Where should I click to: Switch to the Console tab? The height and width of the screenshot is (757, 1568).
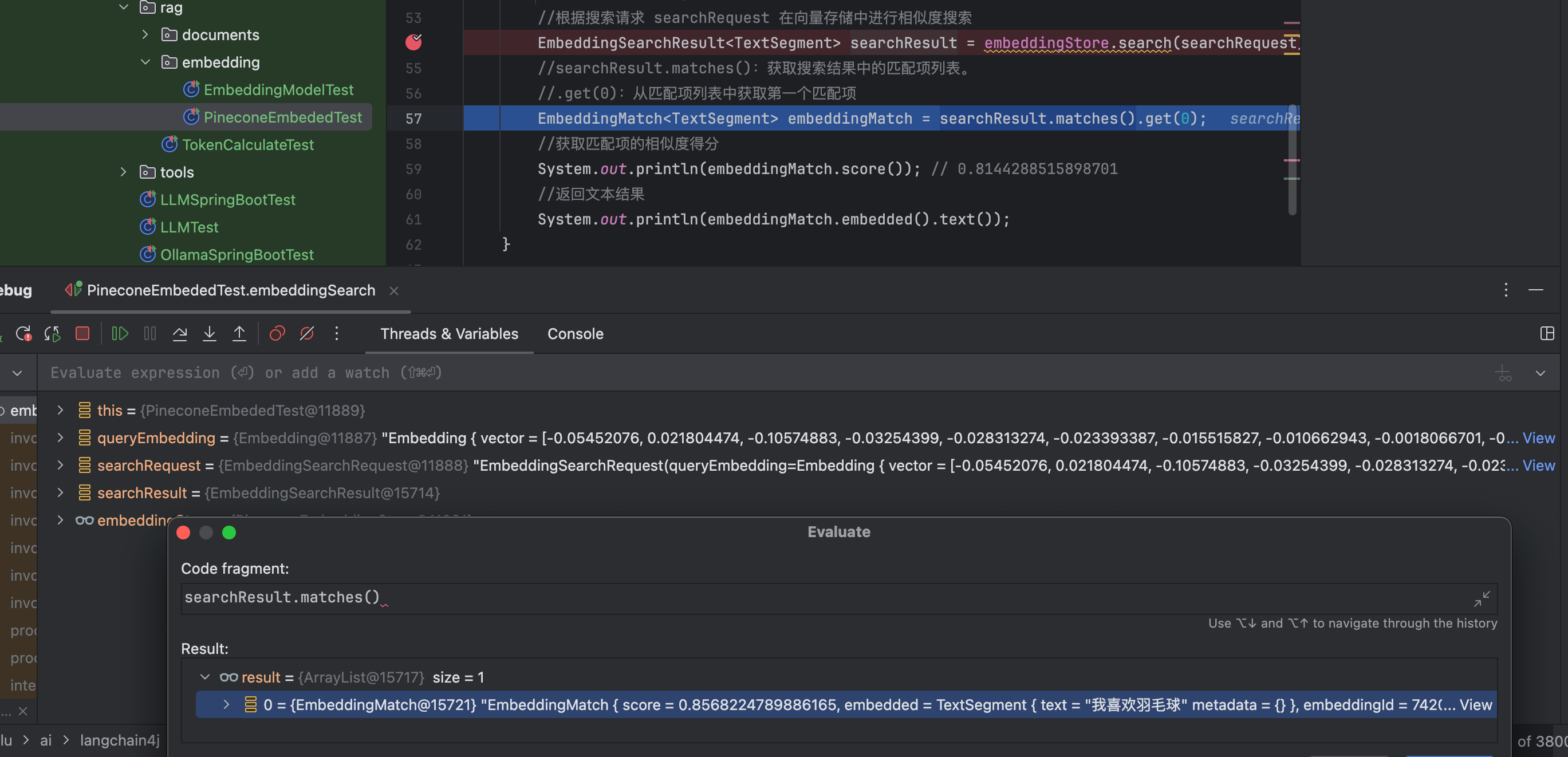575,333
